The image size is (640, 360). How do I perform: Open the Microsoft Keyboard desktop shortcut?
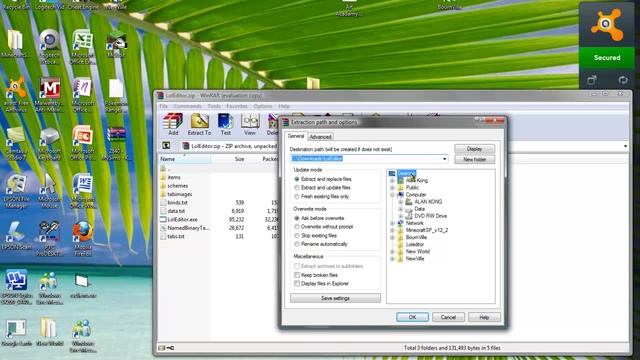coord(49,142)
